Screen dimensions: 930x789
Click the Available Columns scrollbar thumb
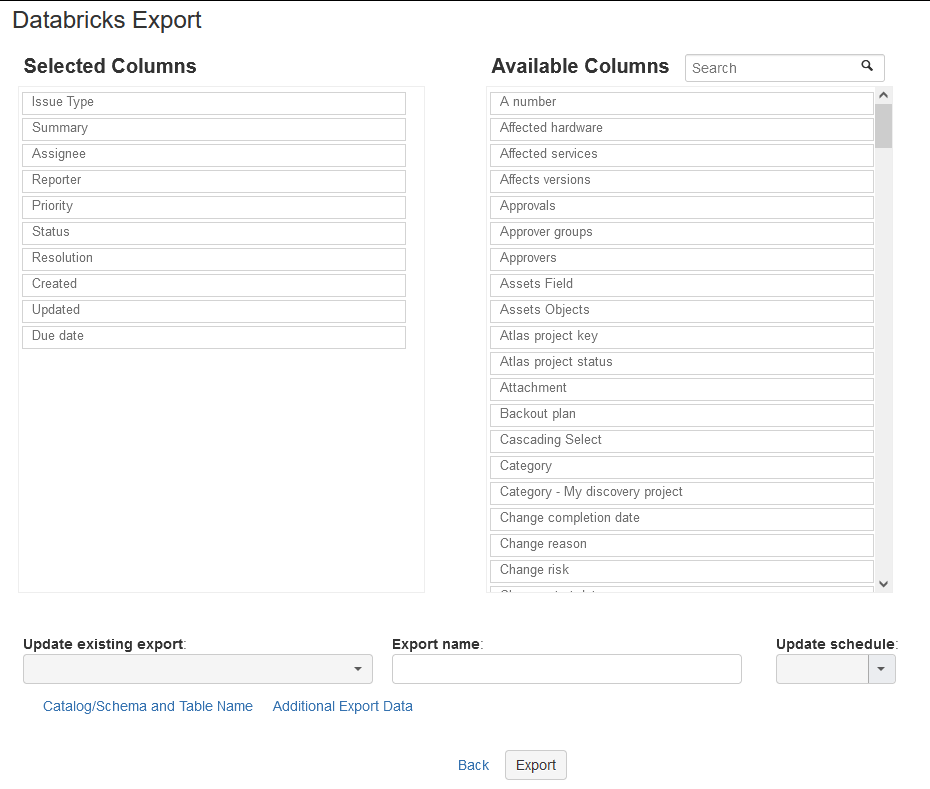[x=883, y=126]
